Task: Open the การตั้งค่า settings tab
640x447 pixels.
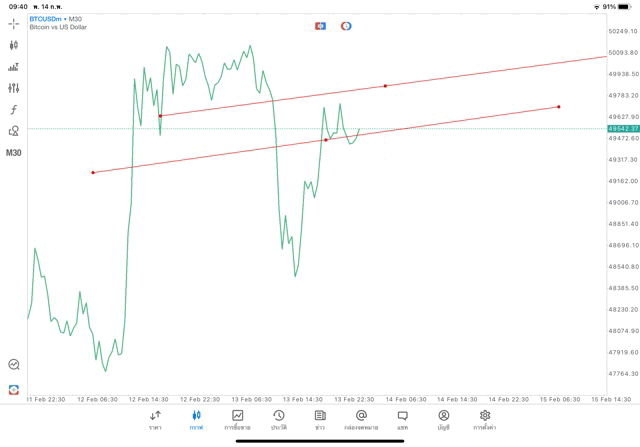Action: (x=485, y=420)
